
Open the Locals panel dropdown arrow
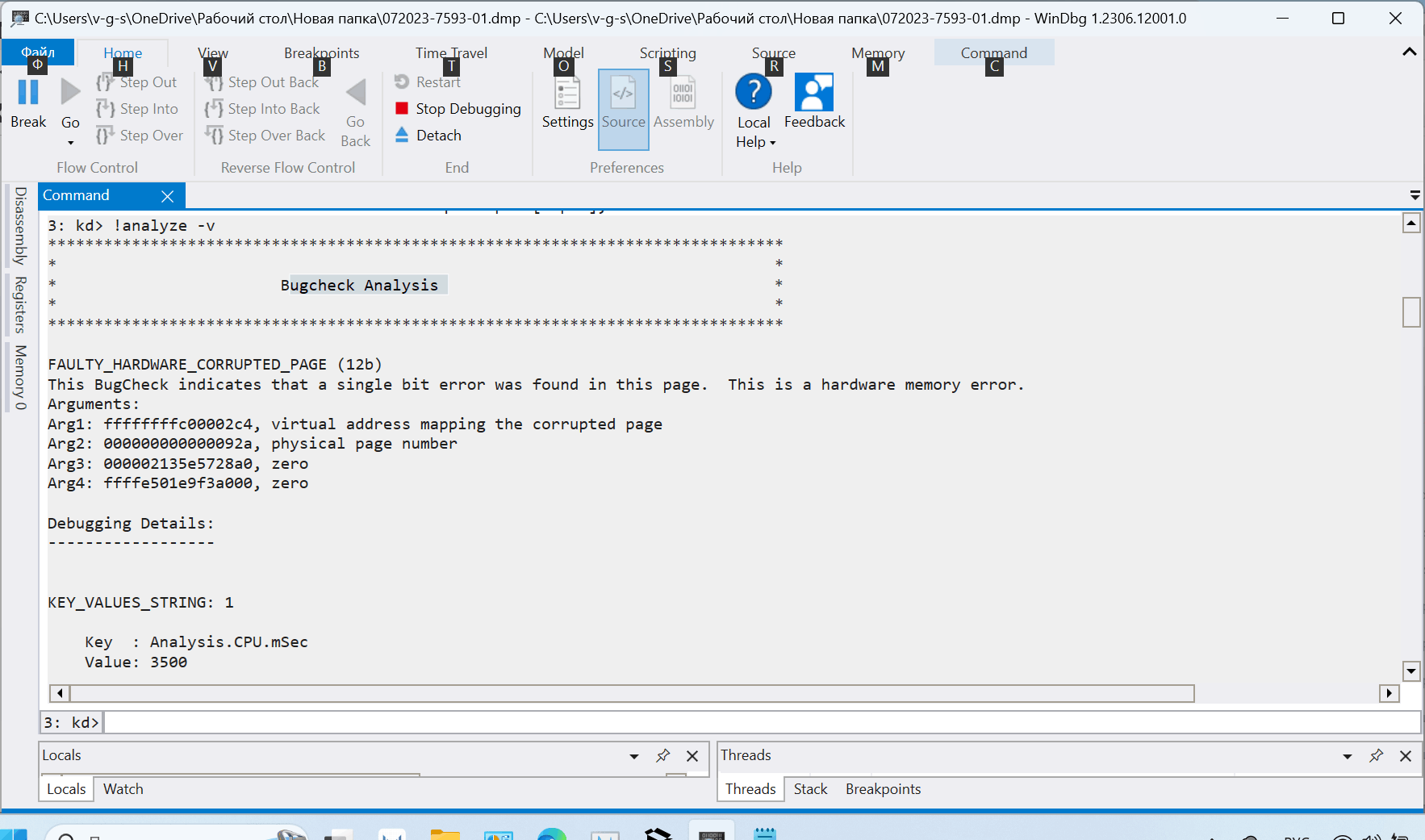(634, 756)
